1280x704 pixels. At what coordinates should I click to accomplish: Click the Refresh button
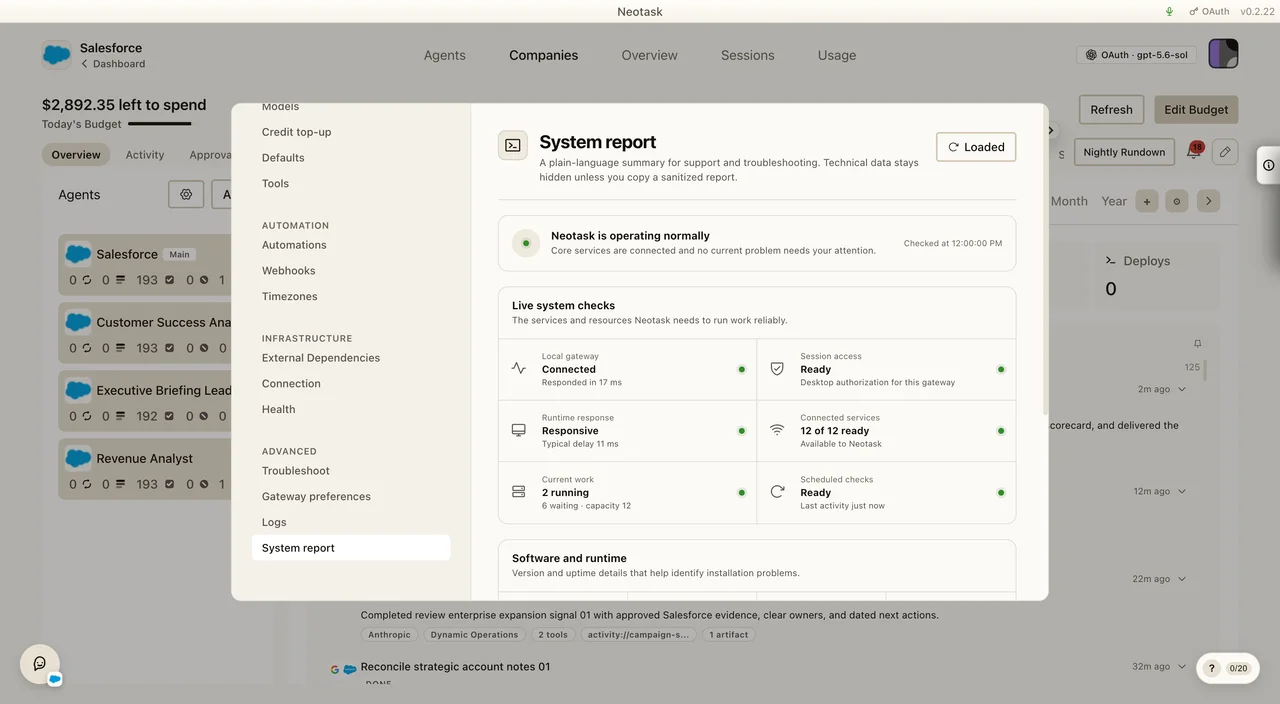(x=1111, y=110)
